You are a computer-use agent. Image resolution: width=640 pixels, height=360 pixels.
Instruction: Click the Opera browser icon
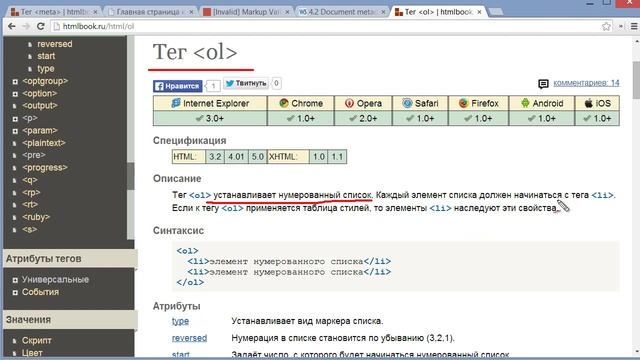pyautogui.click(x=349, y=103)
